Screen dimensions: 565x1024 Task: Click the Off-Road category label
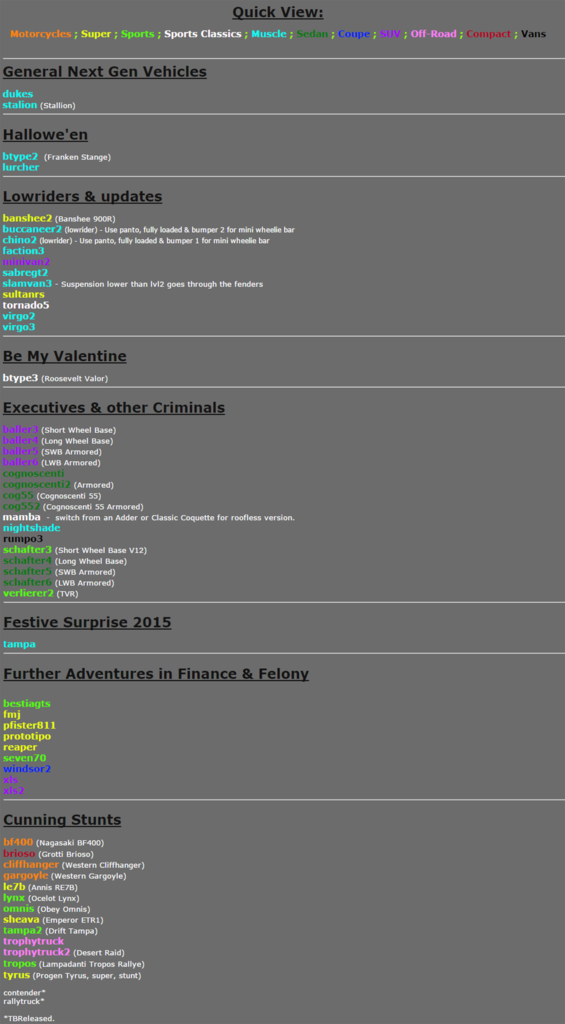pyautogui.click(x=434, y=34)
